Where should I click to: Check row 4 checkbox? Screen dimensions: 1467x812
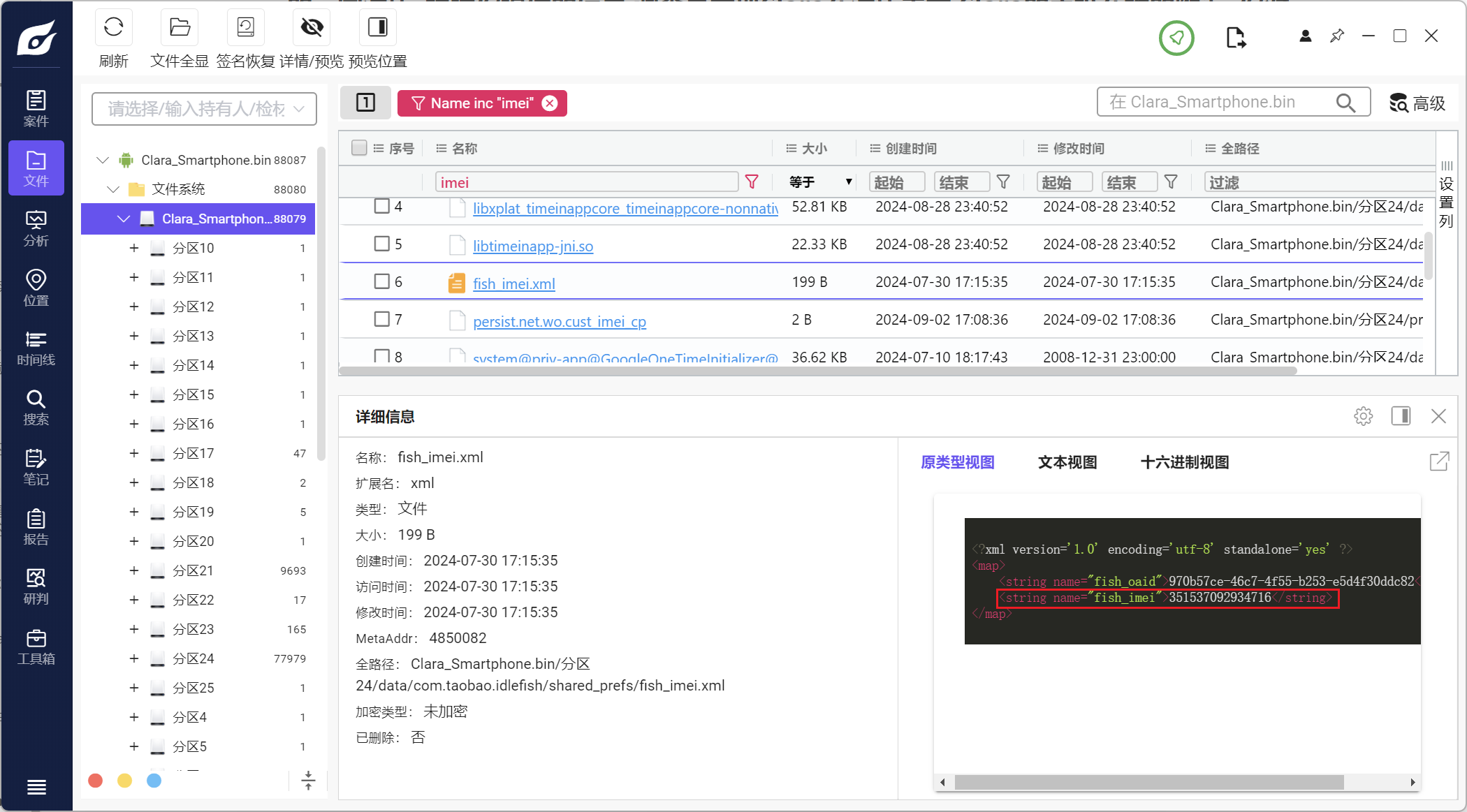[x=381, y=206]
